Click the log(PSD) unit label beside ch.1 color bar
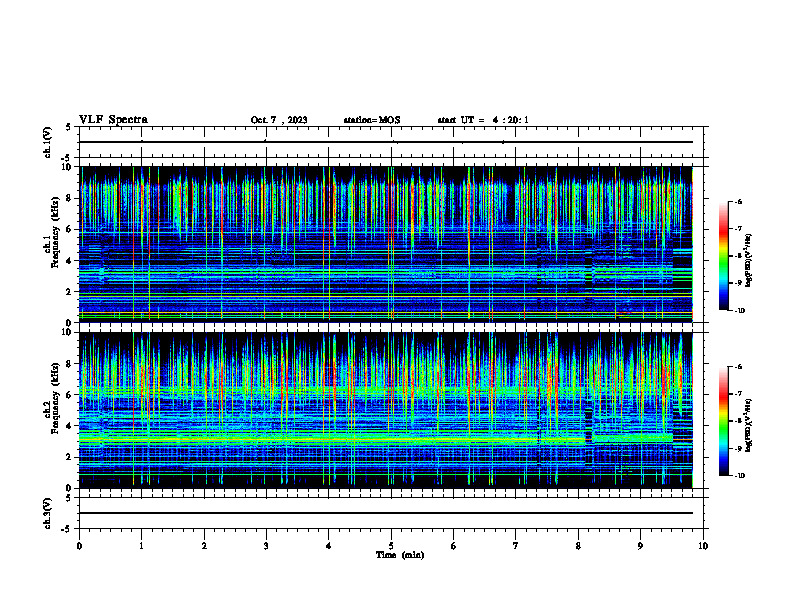This screenshot has width=792, height=612. pyautogui.click(x=749, y=260)
